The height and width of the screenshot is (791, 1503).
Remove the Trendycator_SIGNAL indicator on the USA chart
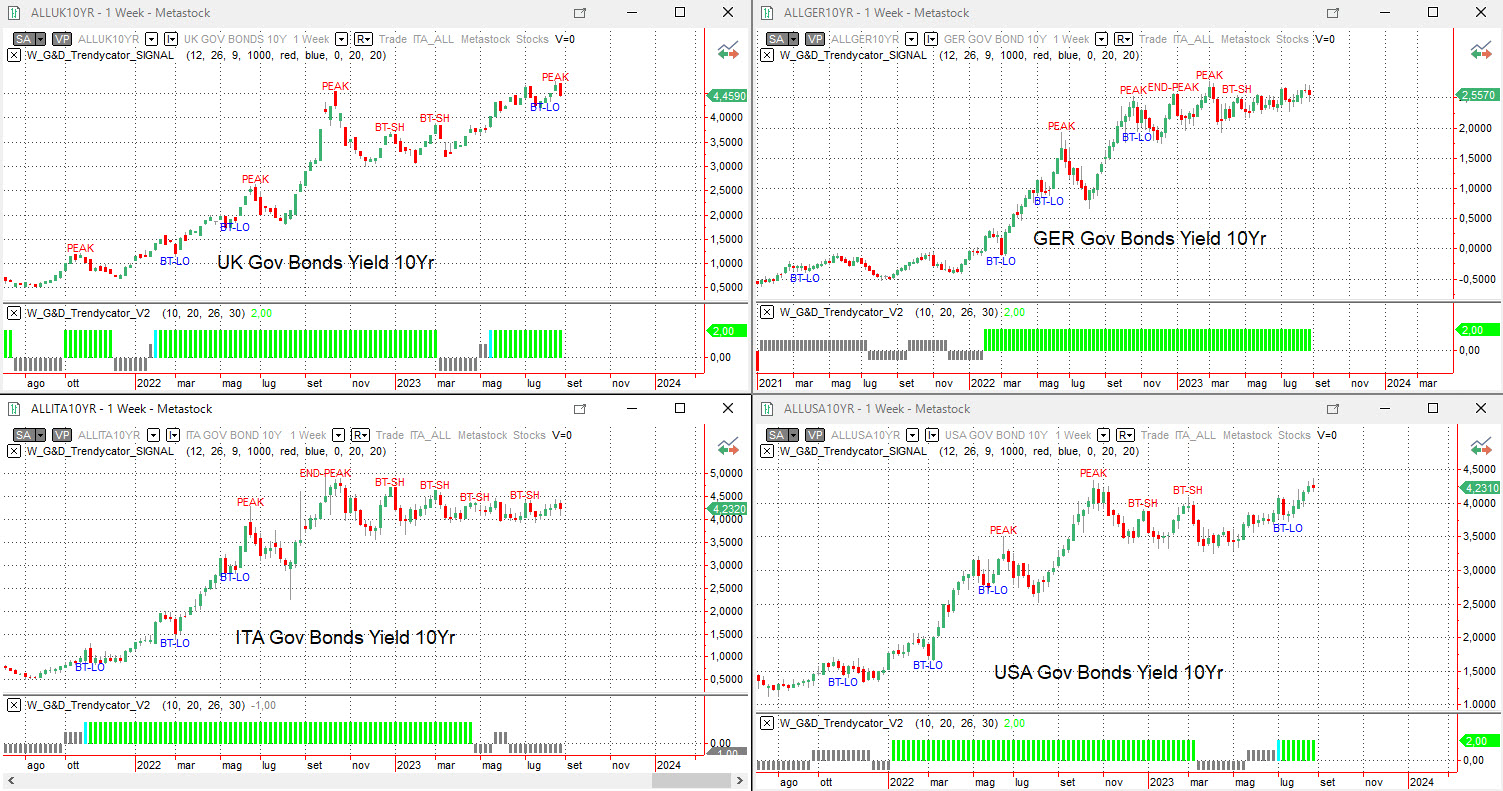766,451
